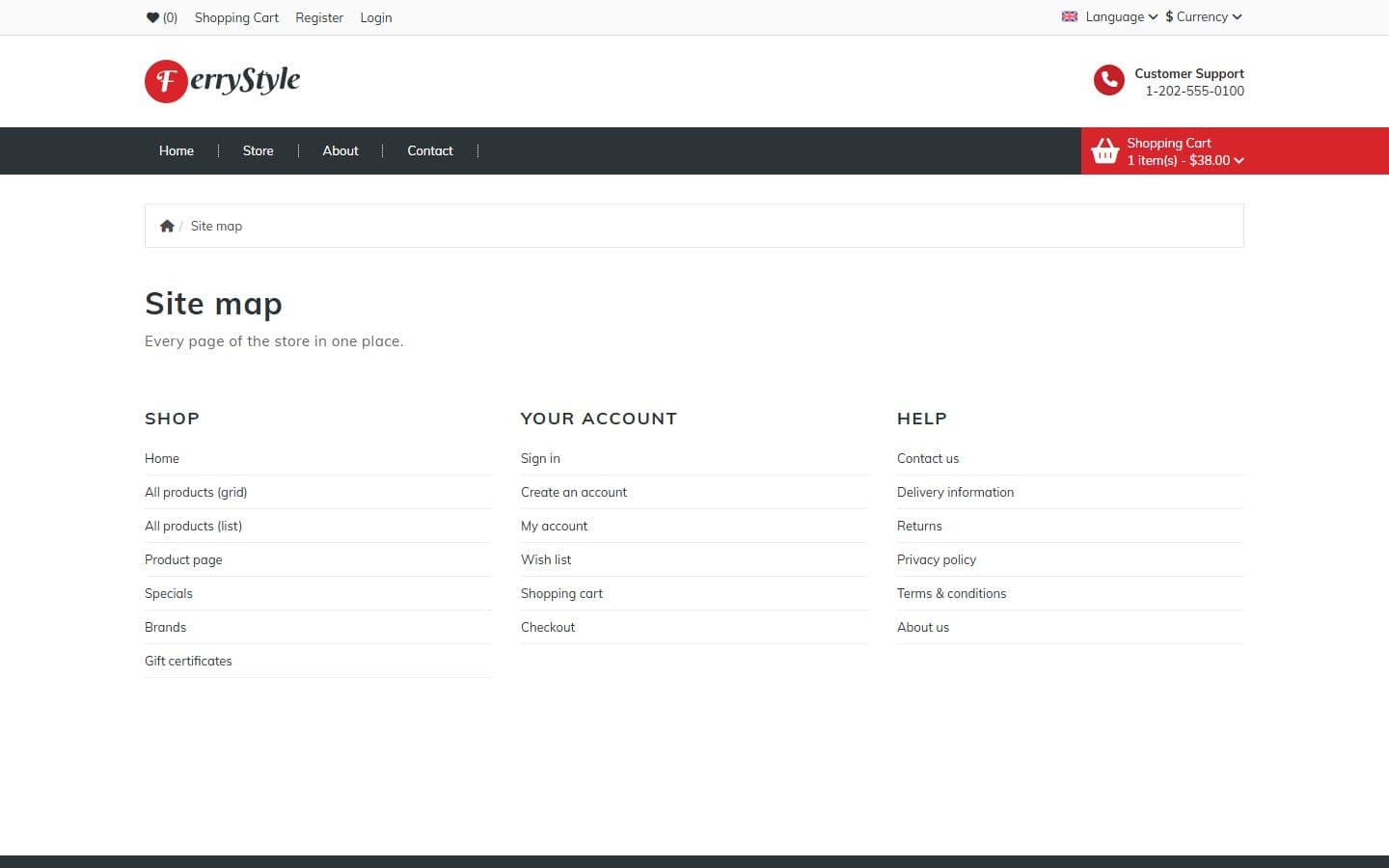Open Home in the navigation bar
Viewport: 1389px width, 868px height.
click(x=177, y=150)
